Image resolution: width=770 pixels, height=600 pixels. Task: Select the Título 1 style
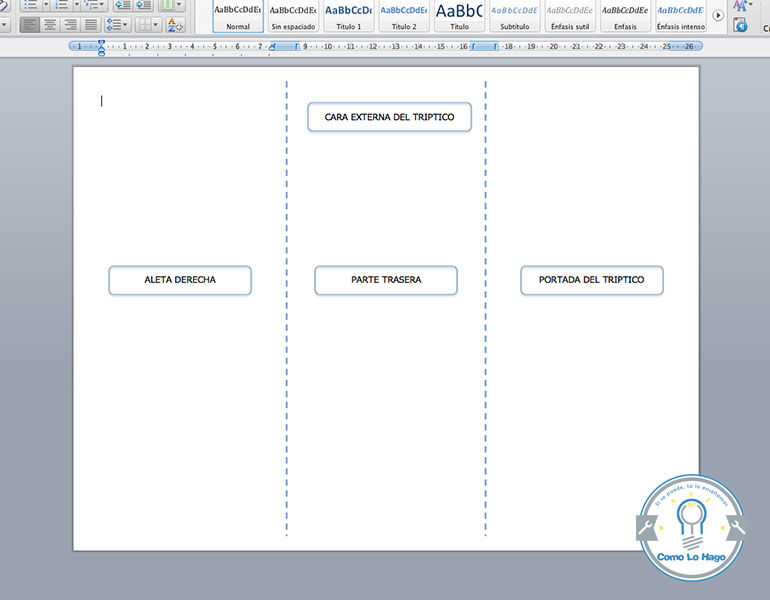(348, 16)
